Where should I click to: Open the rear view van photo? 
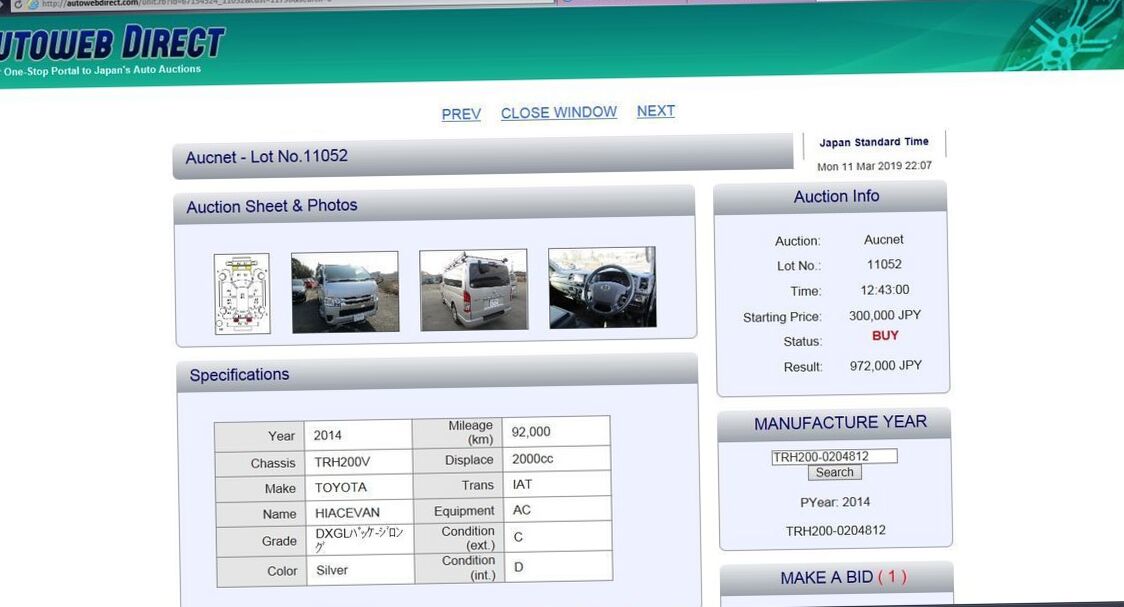474,290
